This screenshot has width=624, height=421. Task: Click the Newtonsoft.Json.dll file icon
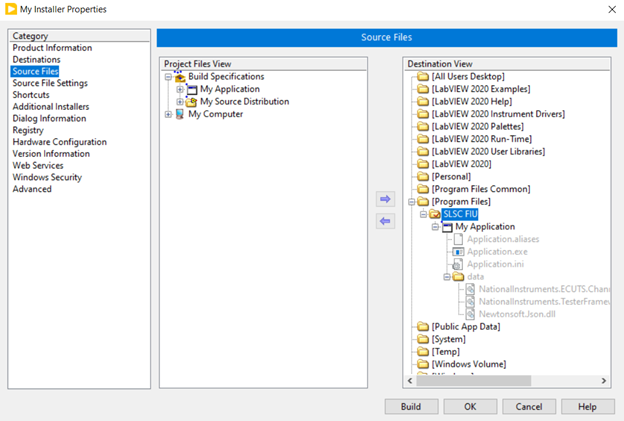click(470, 314)
